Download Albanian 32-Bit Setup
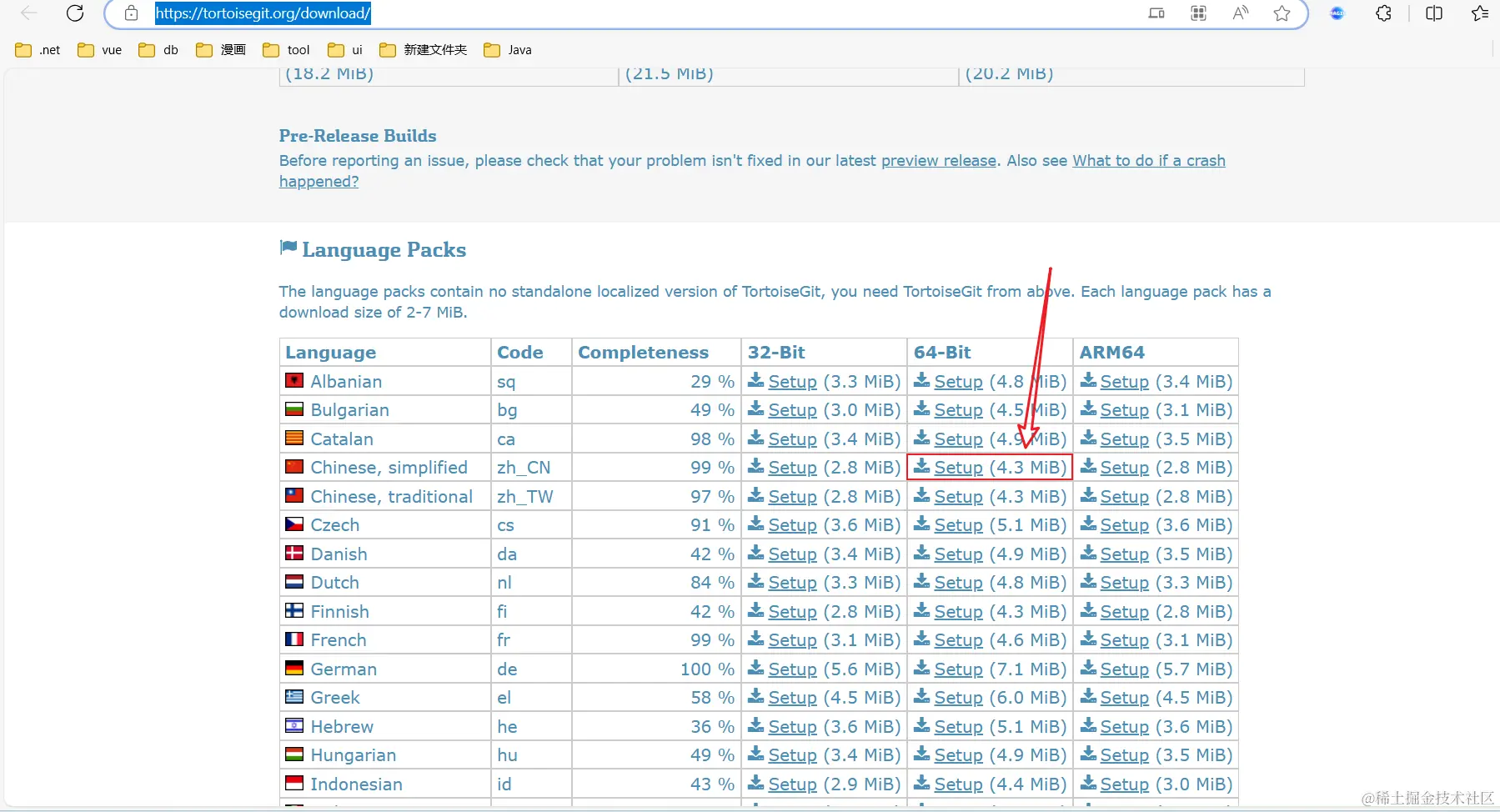The height and width of the screenshot is (812, 1500). [793, 382]
